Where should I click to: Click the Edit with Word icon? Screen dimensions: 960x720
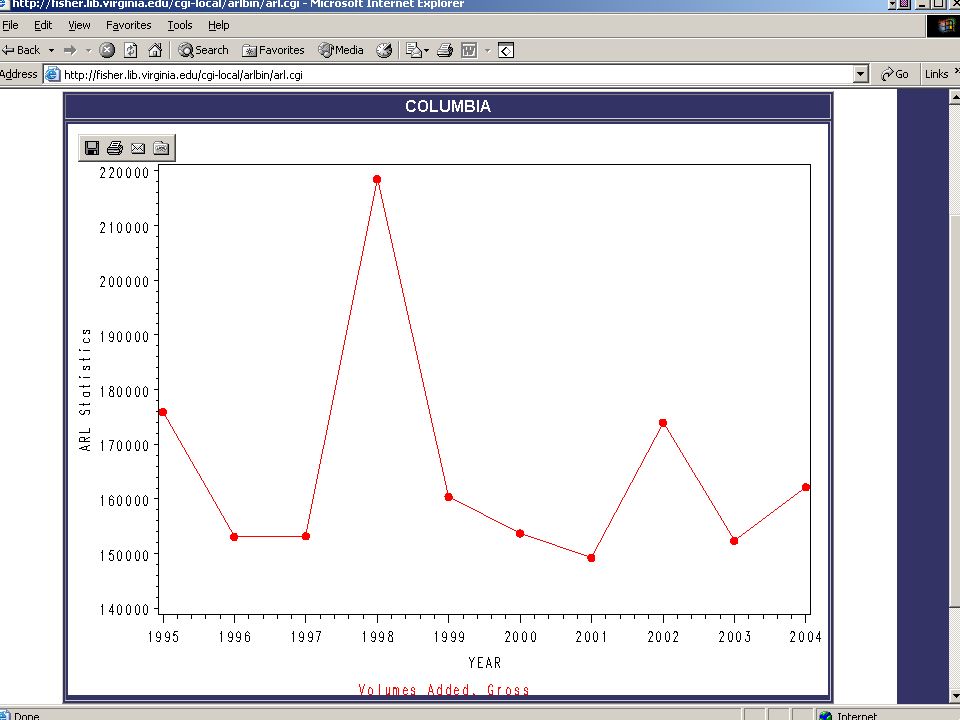coord(469,50)
